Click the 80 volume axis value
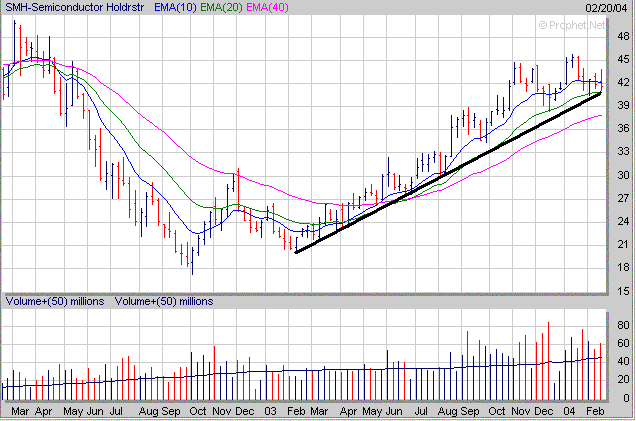The width and height of the screenshot is (636, 421). 623,325
